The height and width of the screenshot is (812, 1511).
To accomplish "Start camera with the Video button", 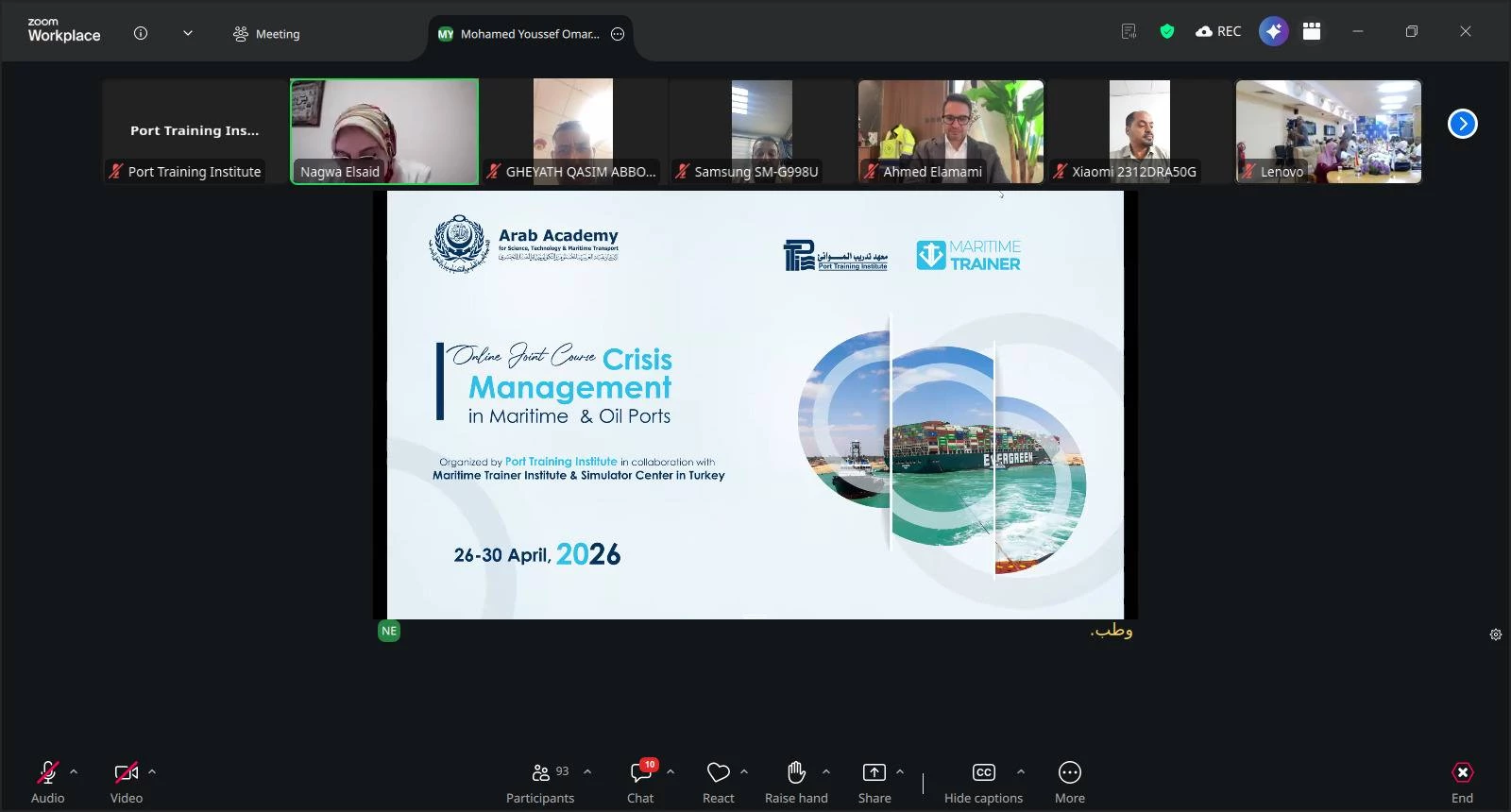I will click(126, 782).
